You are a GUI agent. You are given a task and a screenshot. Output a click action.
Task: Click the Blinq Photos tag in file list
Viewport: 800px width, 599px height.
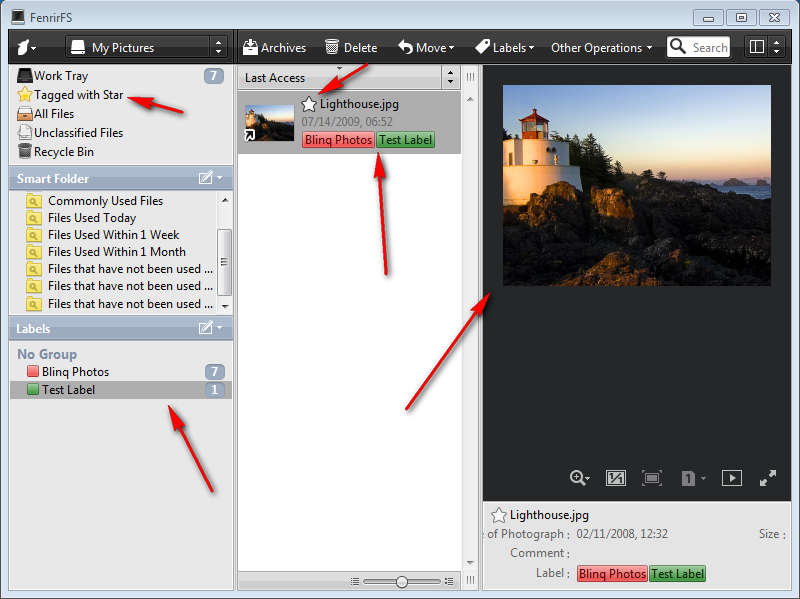coord(338,140)
